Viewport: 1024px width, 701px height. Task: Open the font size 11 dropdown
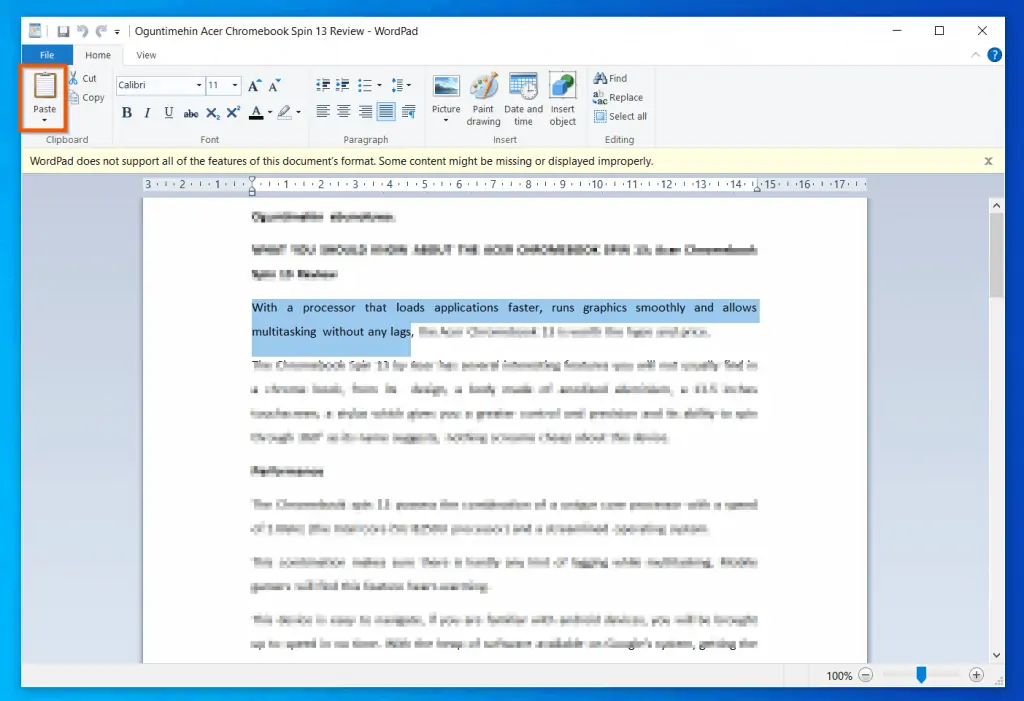click(x=234, y=85)
